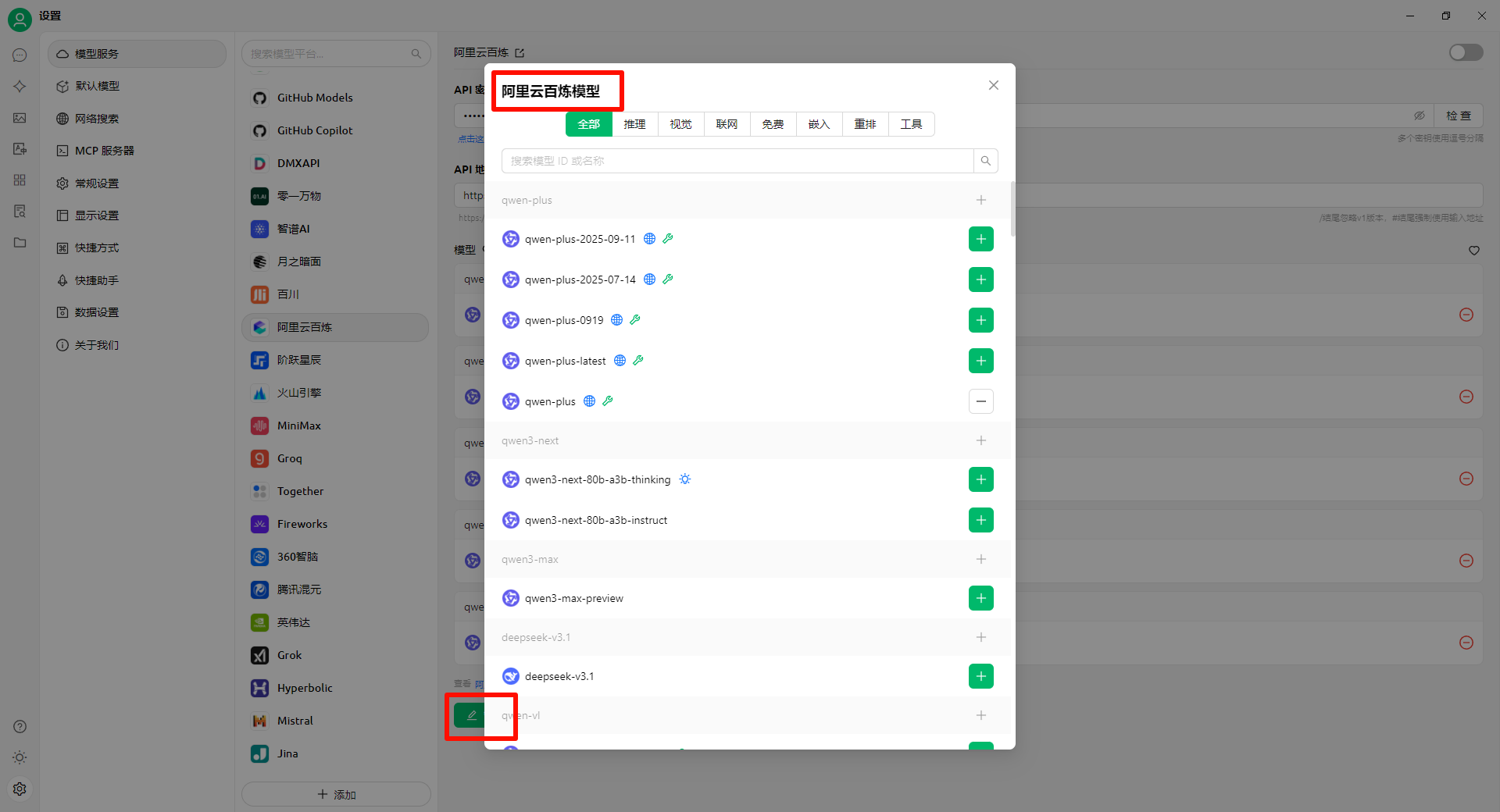The width and height of the screenshot is (1500, 812).
Task: Add the qwen-plus-2025-09-11 model
Action: [980, 239]
